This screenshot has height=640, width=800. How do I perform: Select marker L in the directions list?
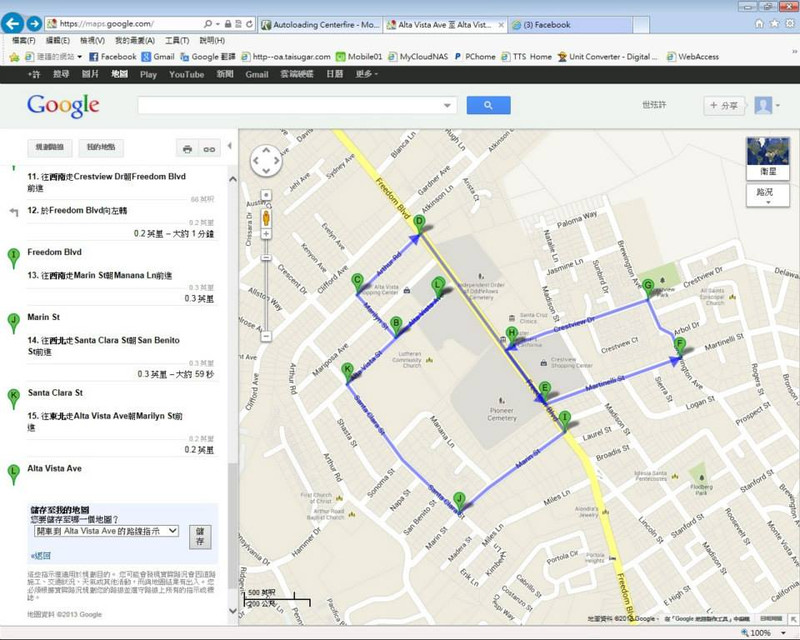pos(14,474)
